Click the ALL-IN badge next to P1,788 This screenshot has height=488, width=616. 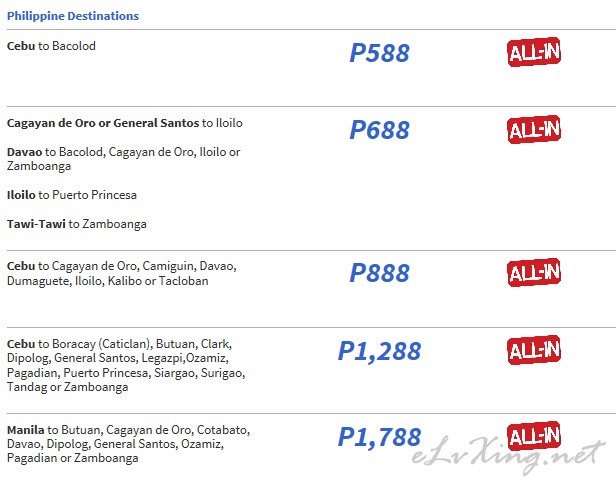(534, 436)
